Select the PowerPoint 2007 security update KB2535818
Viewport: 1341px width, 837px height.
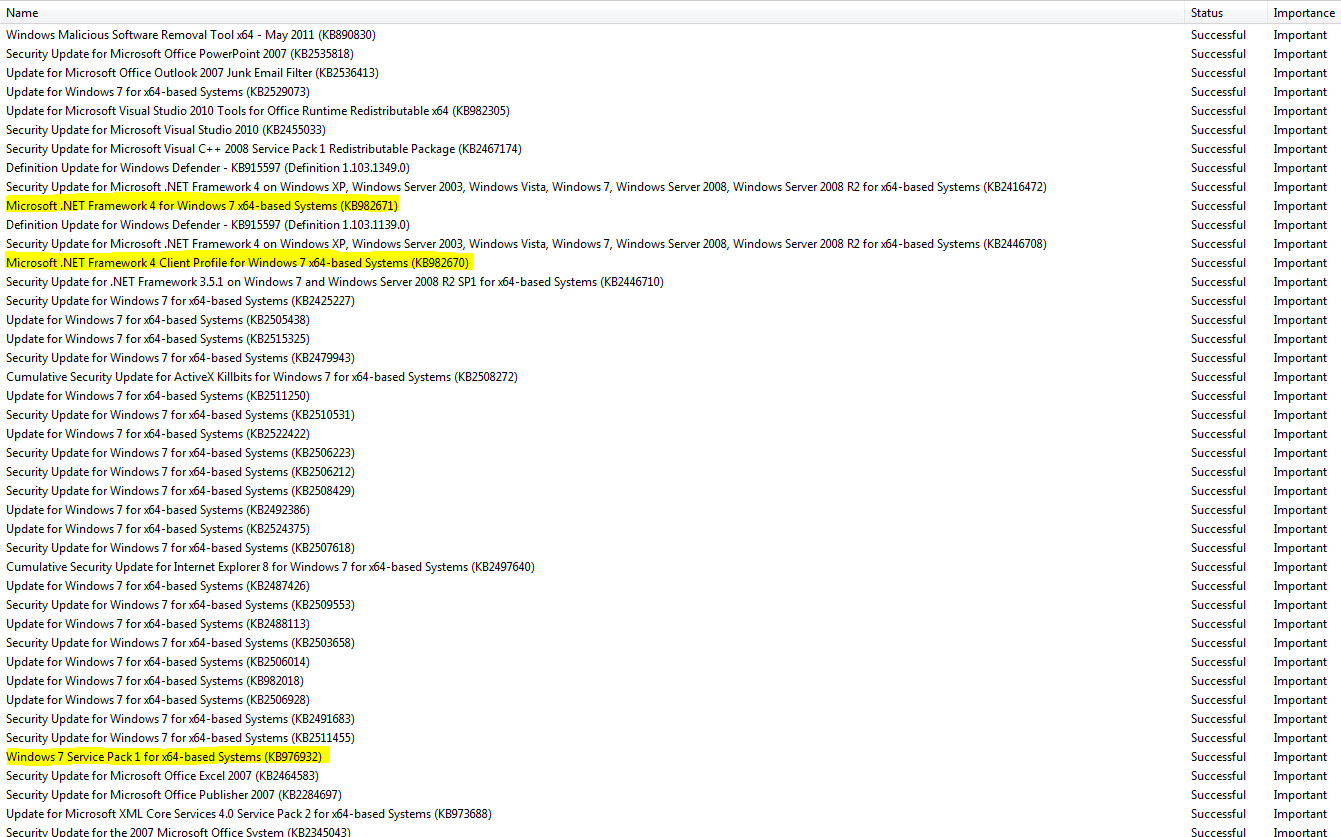[x=179, y=54]
